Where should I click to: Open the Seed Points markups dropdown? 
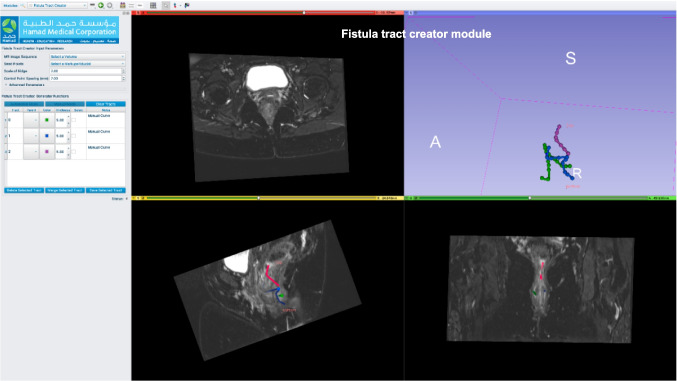(87, 64)
